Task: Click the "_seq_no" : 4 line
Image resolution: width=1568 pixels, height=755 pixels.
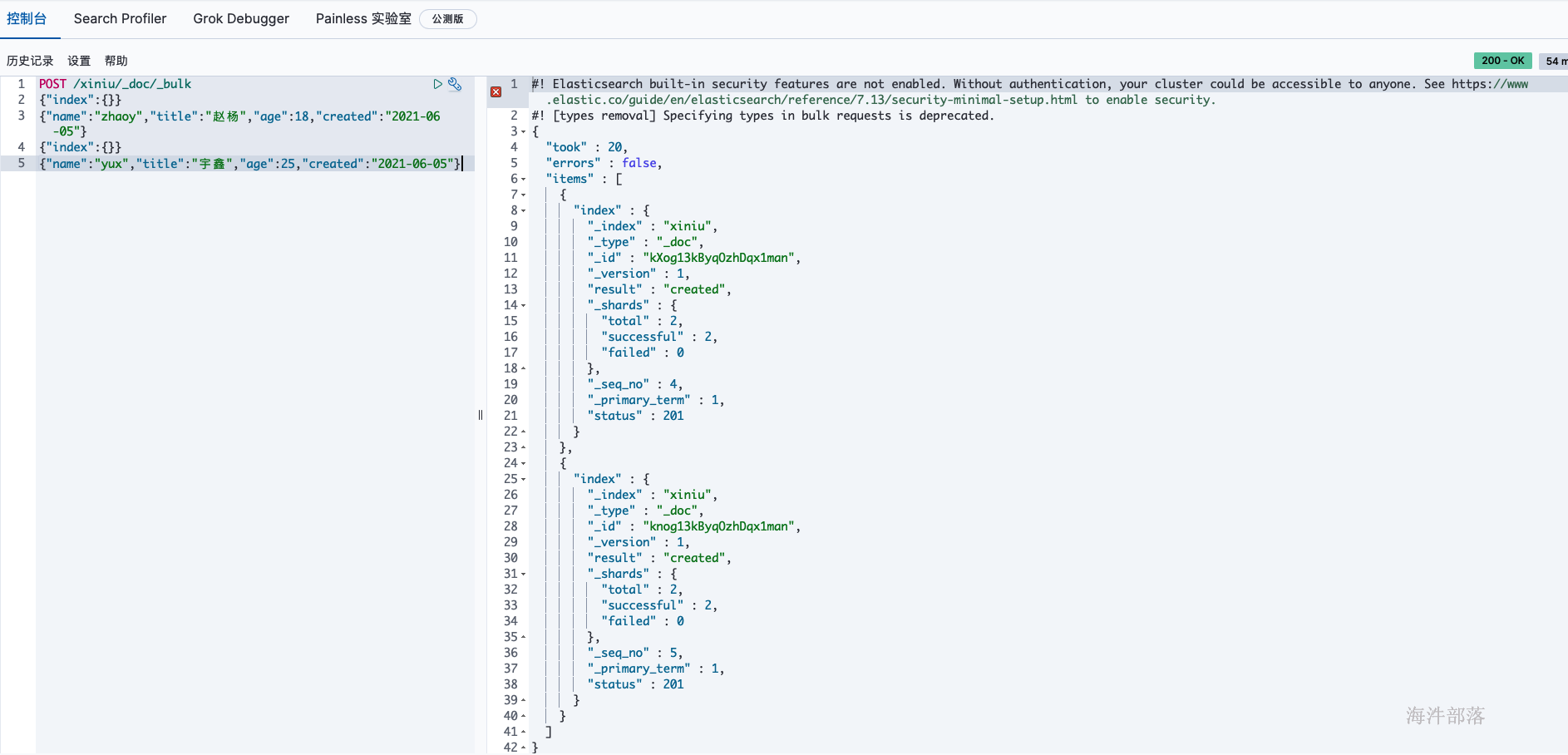Action: click(635, 384)
